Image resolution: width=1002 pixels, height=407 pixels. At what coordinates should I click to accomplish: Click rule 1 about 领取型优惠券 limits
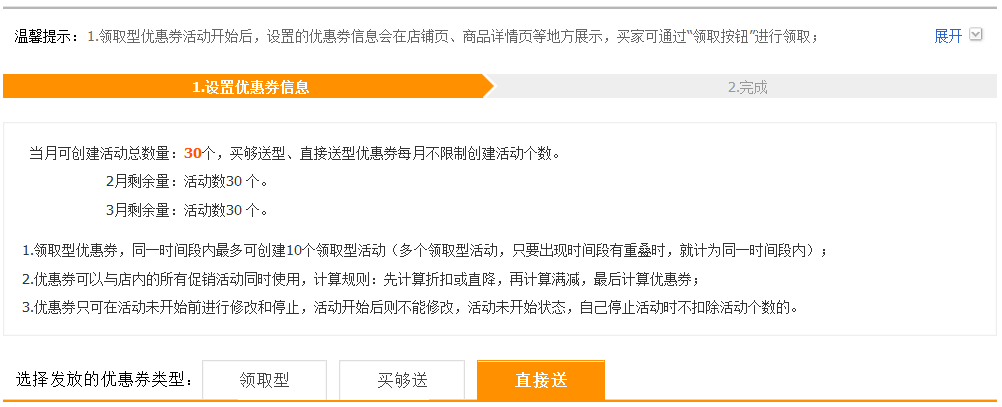pyautogui.click(x=424, y=250)
